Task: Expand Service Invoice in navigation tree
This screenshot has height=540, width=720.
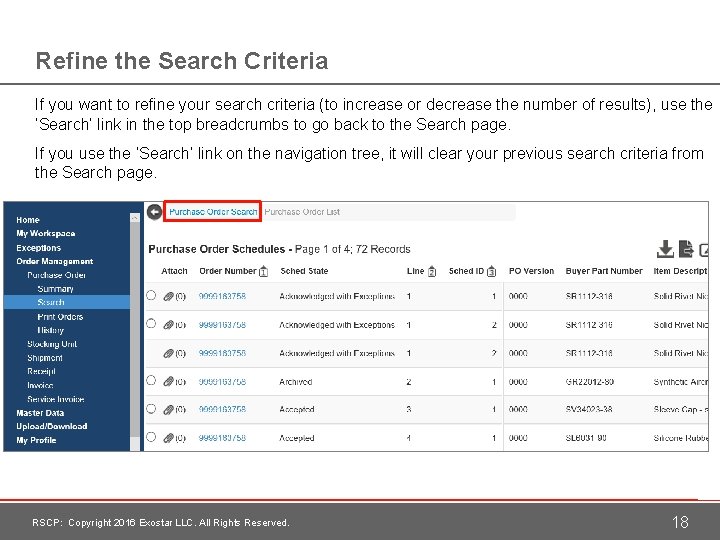Action: pos(56,399)
